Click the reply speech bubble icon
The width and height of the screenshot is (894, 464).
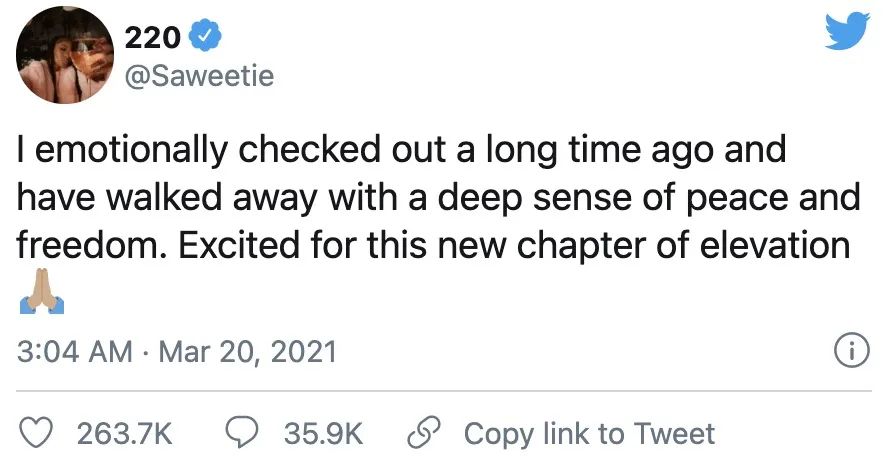244,433
